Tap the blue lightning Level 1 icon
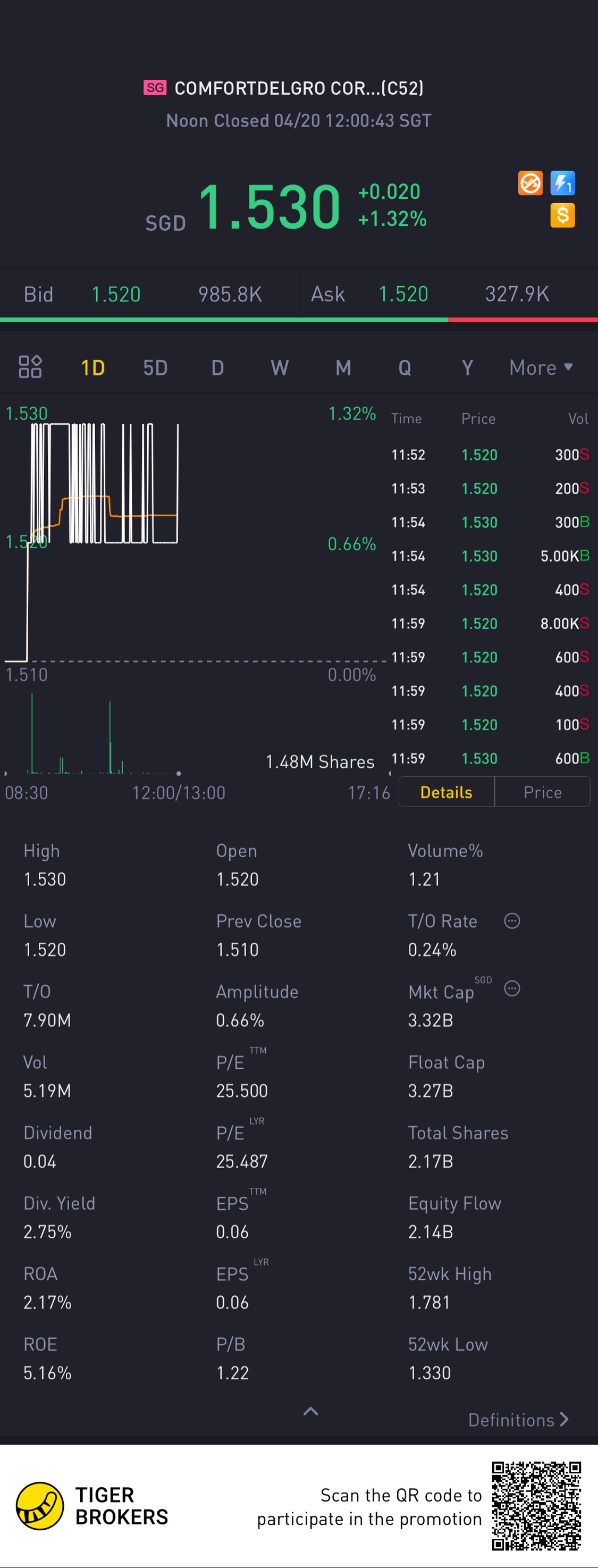 [x=563, y=183]
